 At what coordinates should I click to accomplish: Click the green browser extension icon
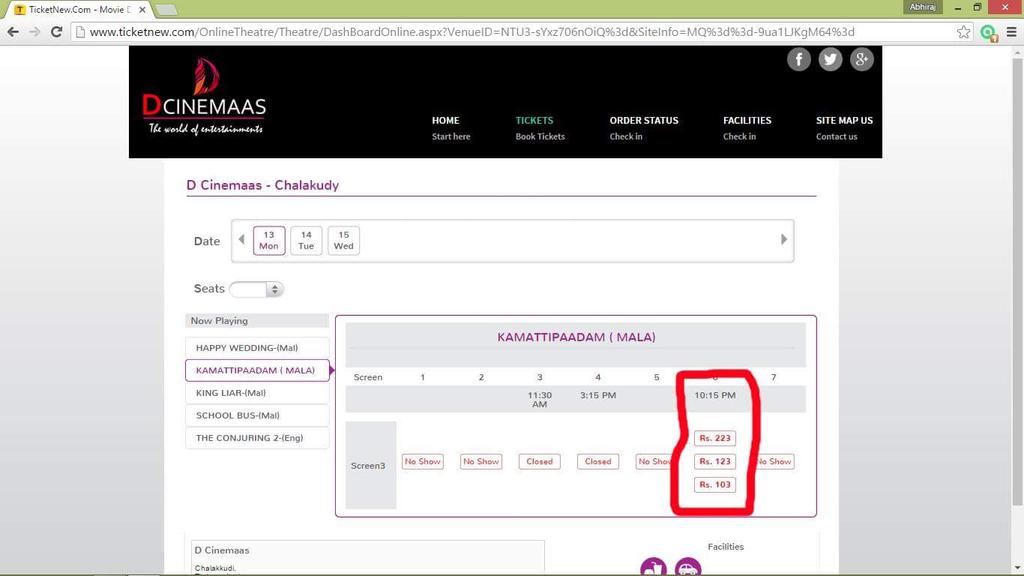click(988, 32)
